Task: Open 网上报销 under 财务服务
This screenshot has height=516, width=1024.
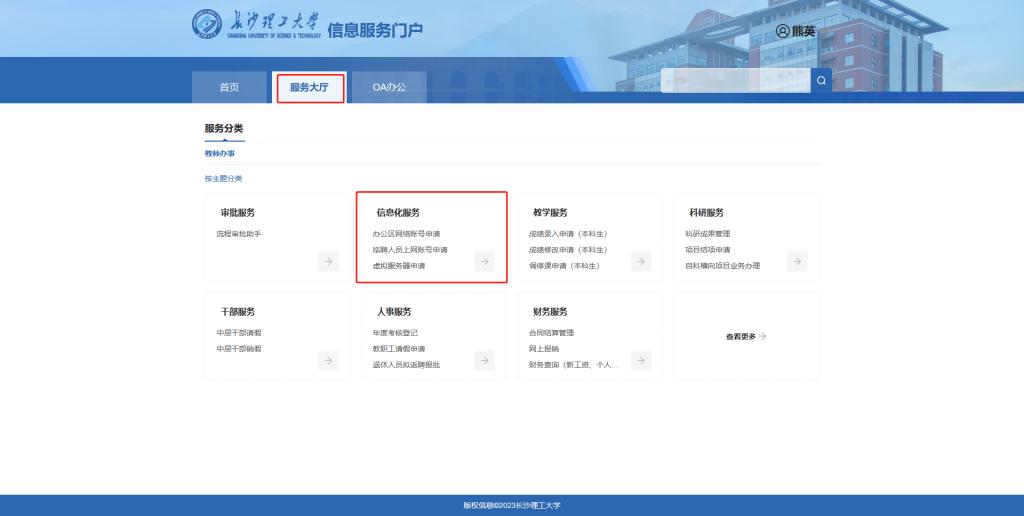Action: point(544,349)
